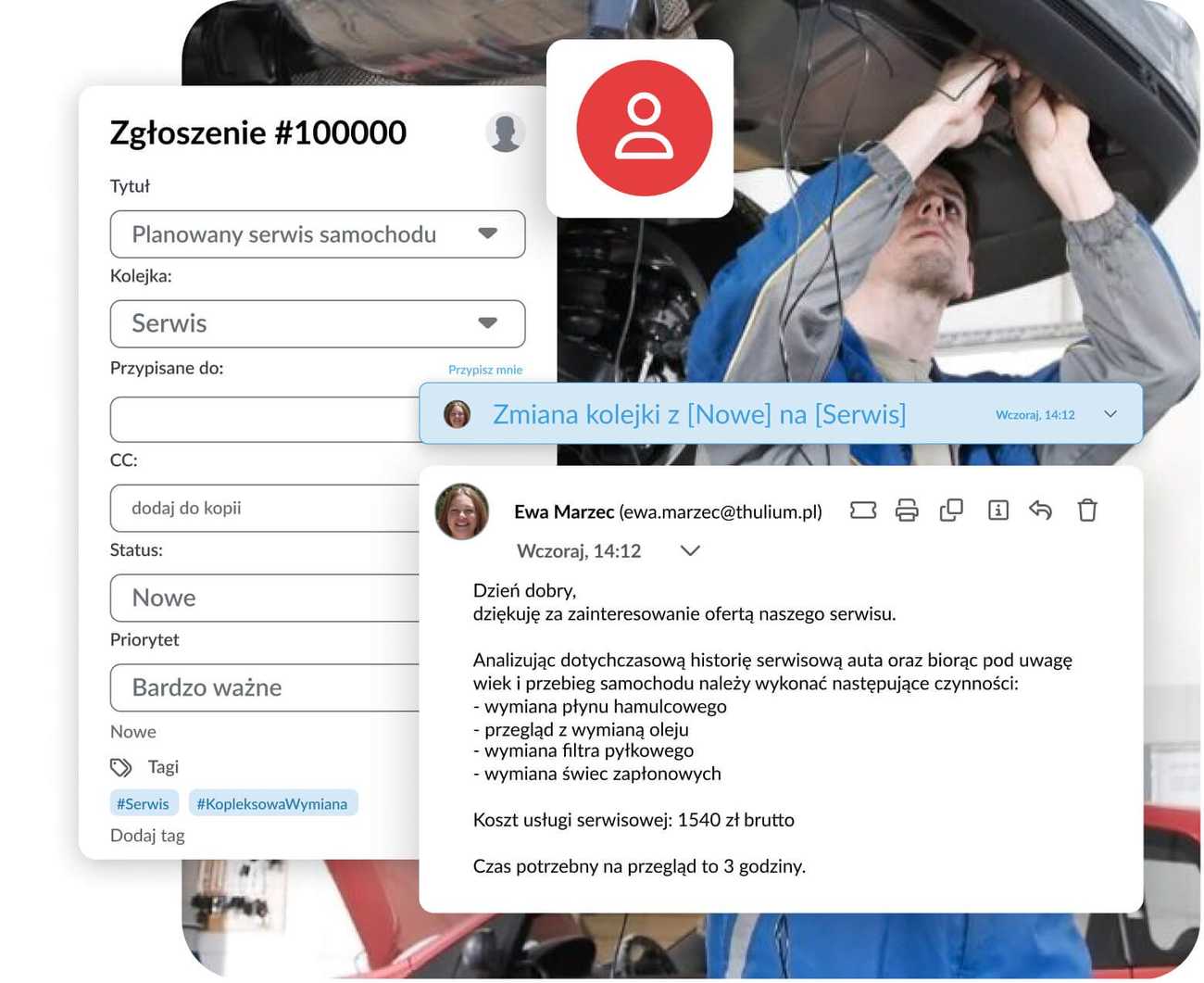1204x983 pixels.
Task: Select the #KopleksowaWymiana tag
Action: (272, 803)
